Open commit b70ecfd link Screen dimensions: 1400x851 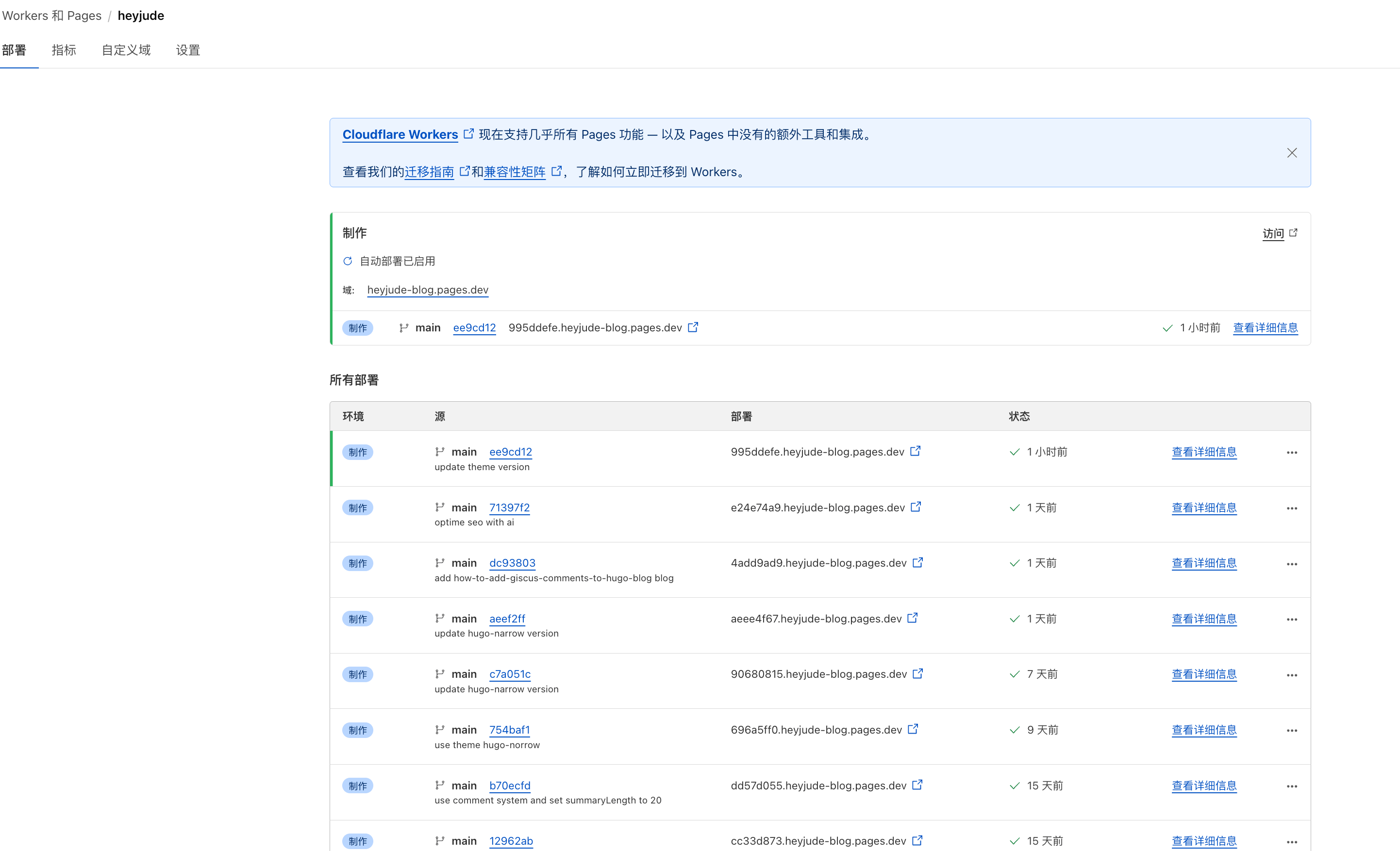(510, 786)
